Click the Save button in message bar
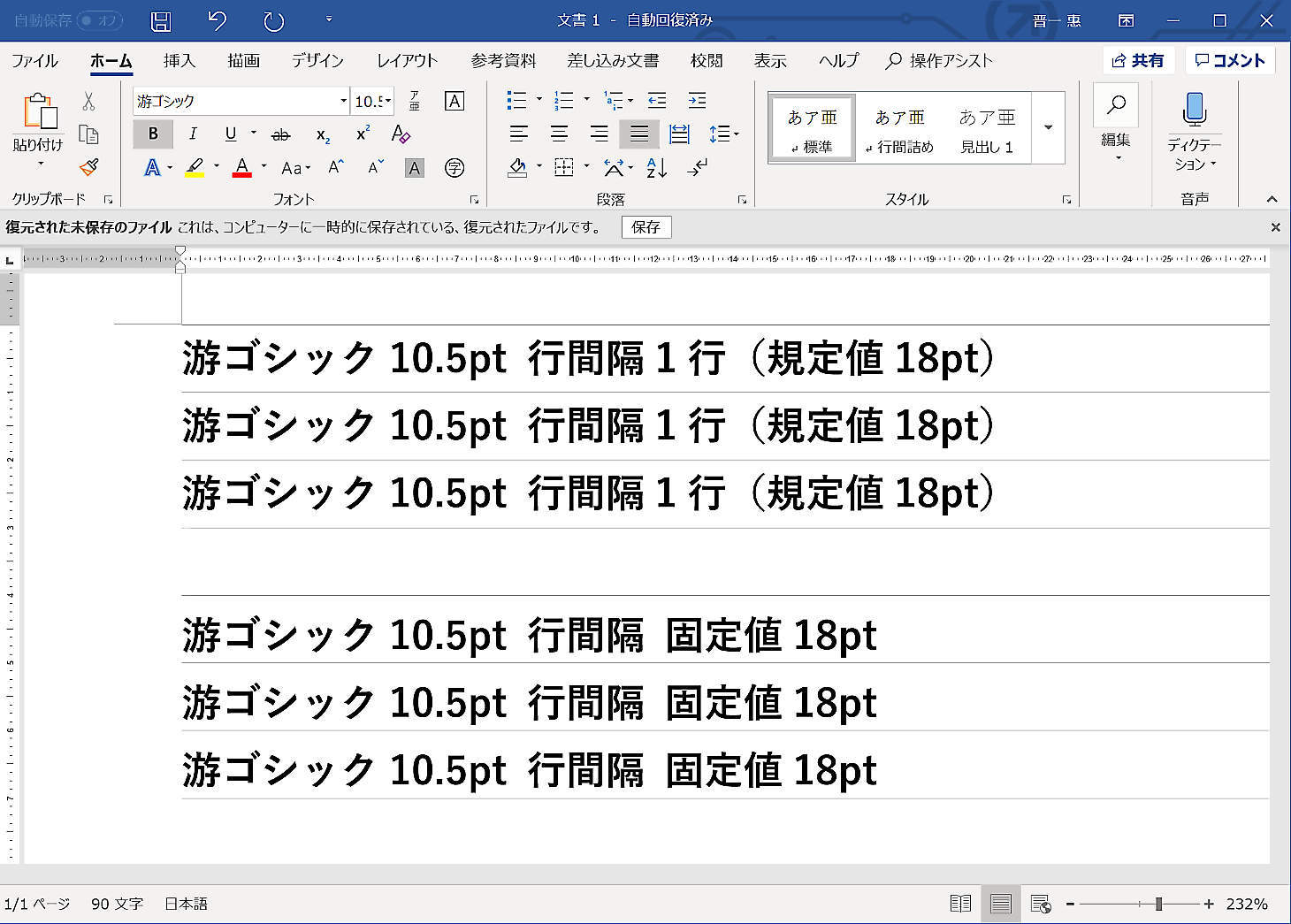The height and width of the screenshot is (924, 1291). (646, 227)
